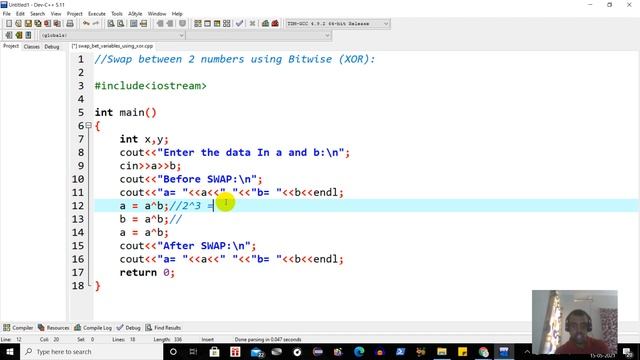Open Microsoft Store from the taskbar

pos(214,351)
